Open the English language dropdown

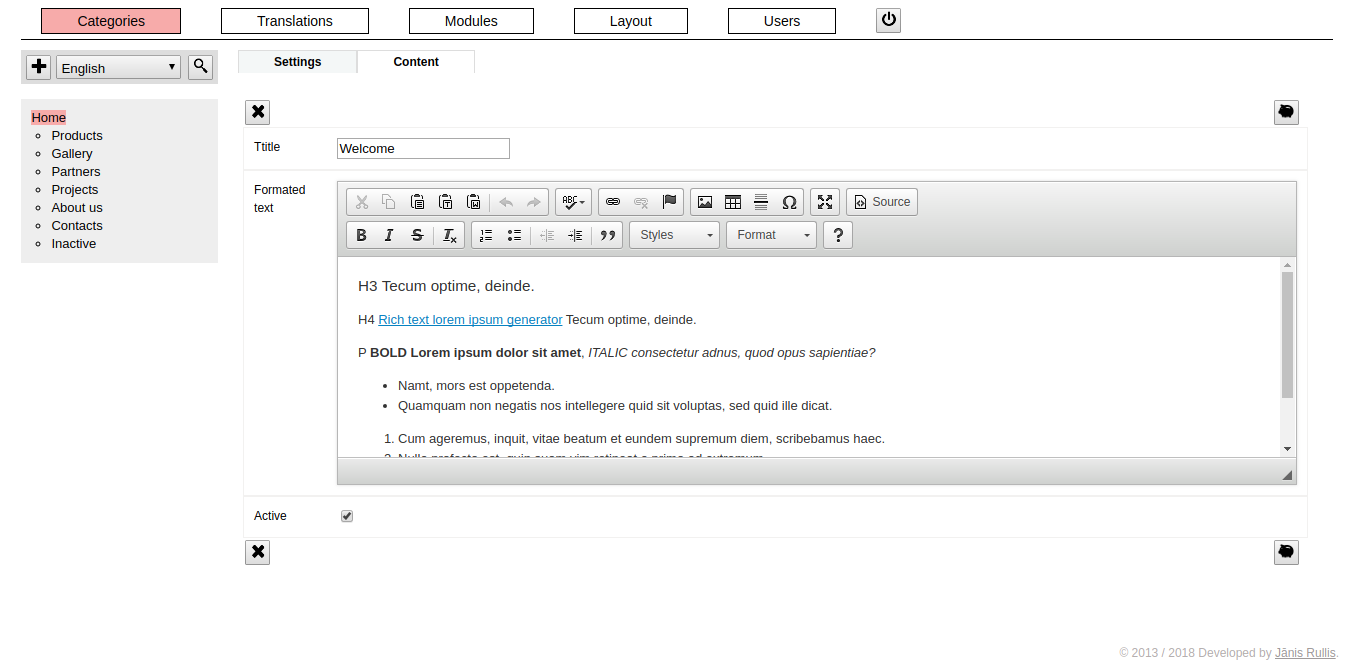[119, 68]
